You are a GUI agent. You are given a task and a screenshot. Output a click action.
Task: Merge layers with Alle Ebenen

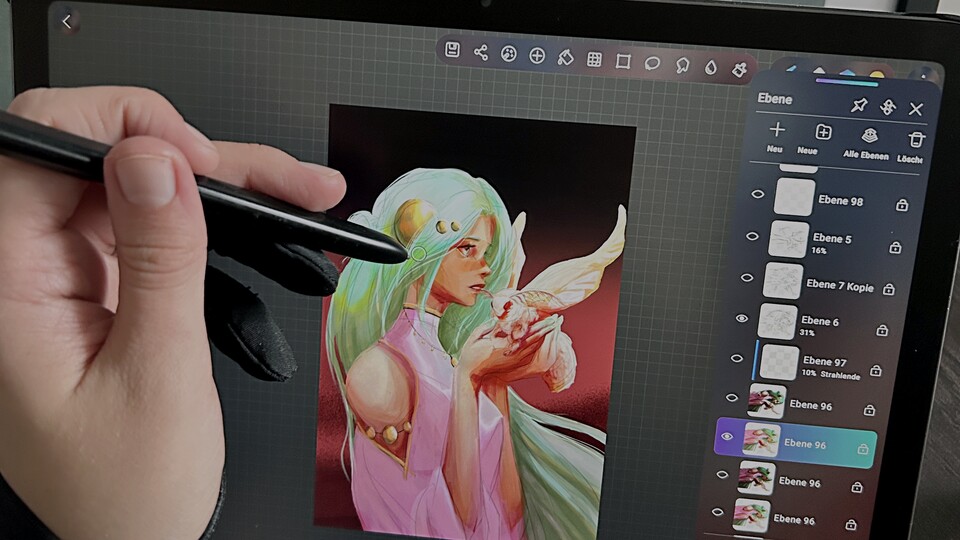click(x=867, y=143)
